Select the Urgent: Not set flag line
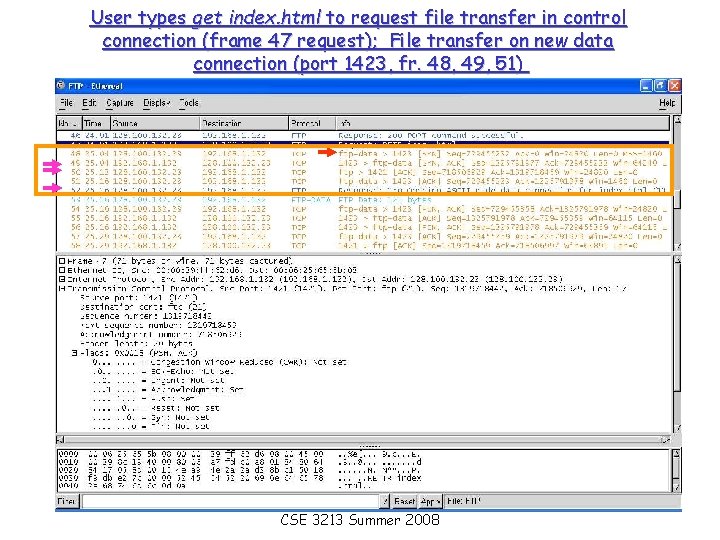Viewport: 720px width, 540px height. pyautogui.click(x=158, y=380)
